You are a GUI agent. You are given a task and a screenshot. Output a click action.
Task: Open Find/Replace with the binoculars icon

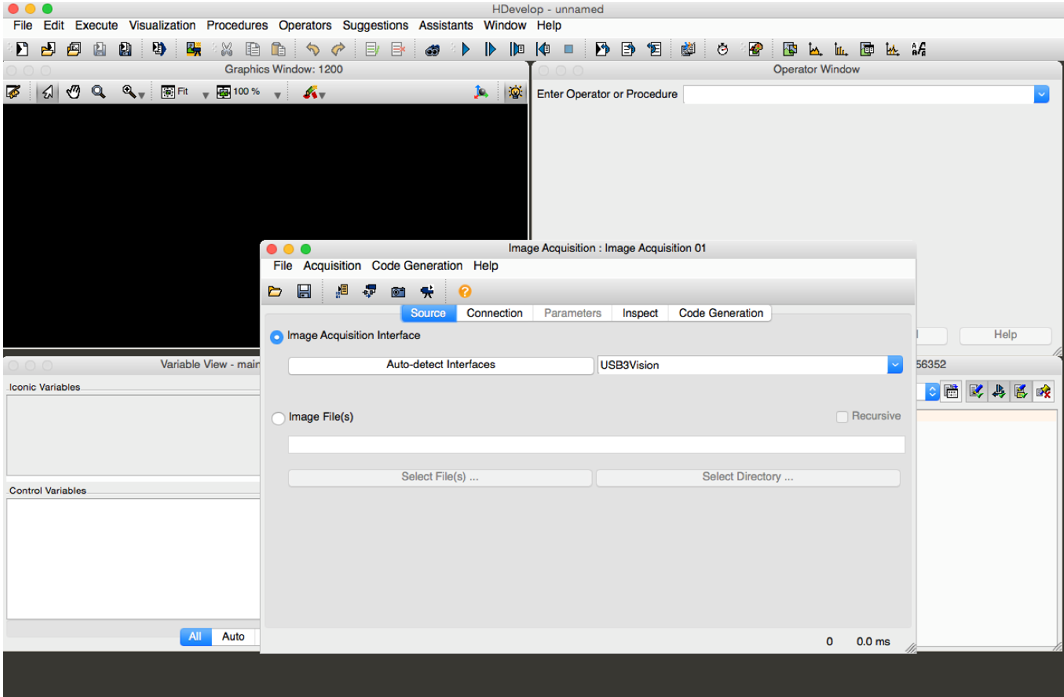(432, 49)
